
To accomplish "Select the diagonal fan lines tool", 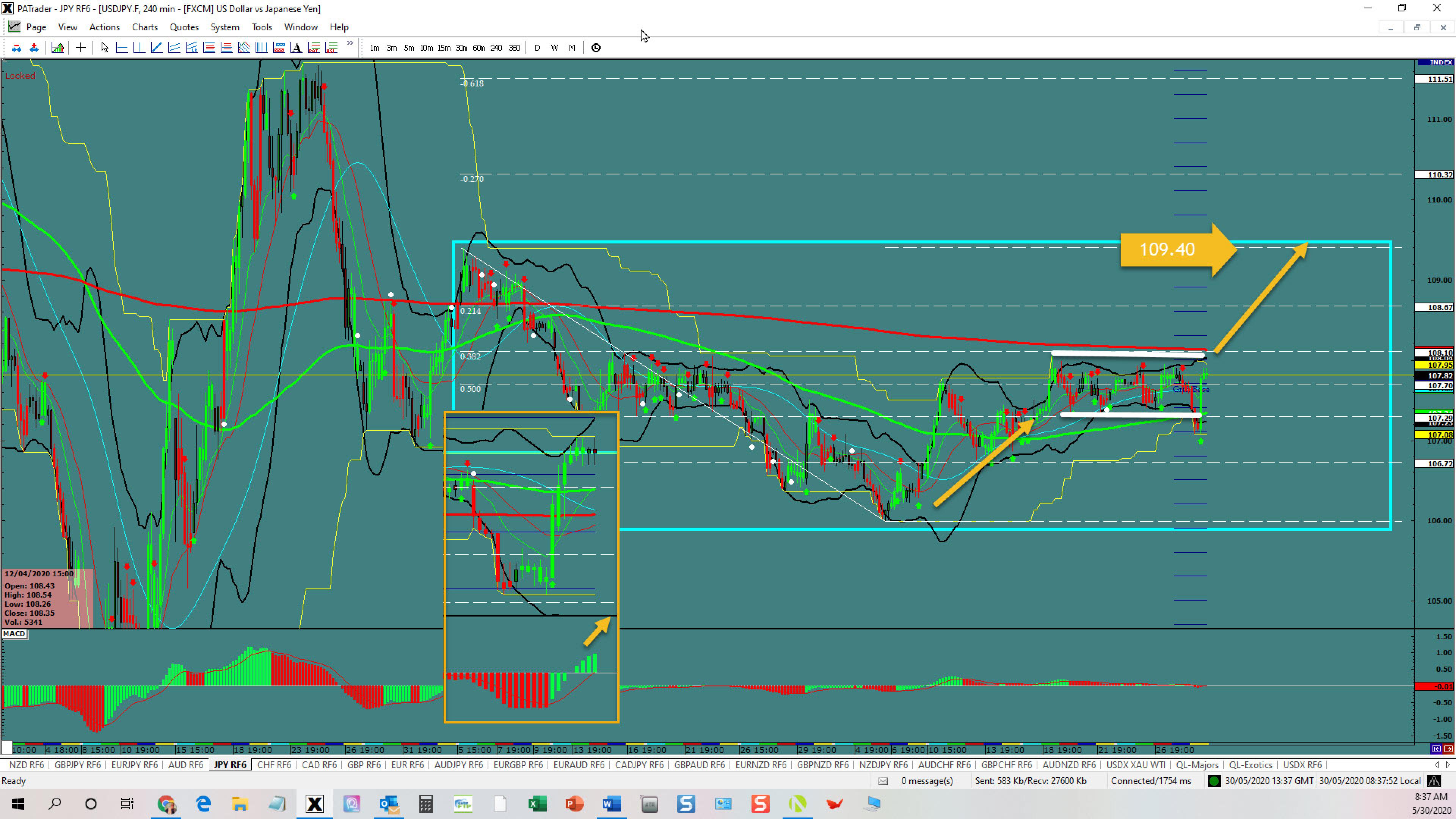I will (243, 48).
